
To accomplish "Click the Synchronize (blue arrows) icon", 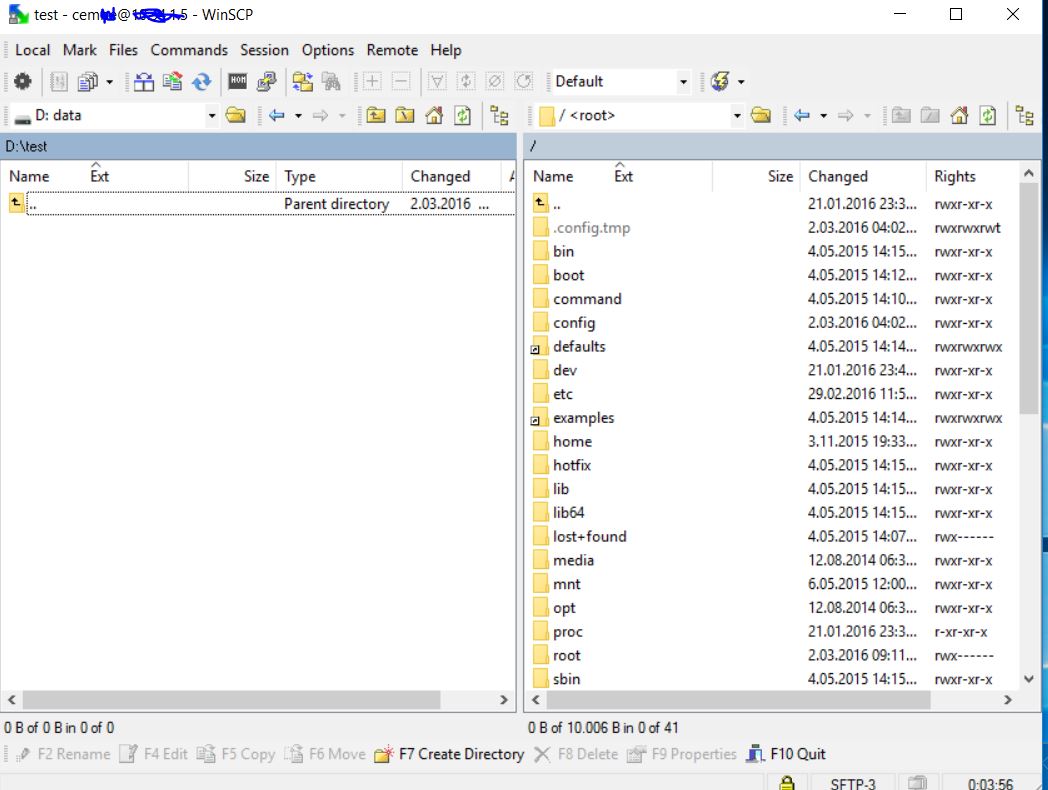I will [x=202, y=82].
